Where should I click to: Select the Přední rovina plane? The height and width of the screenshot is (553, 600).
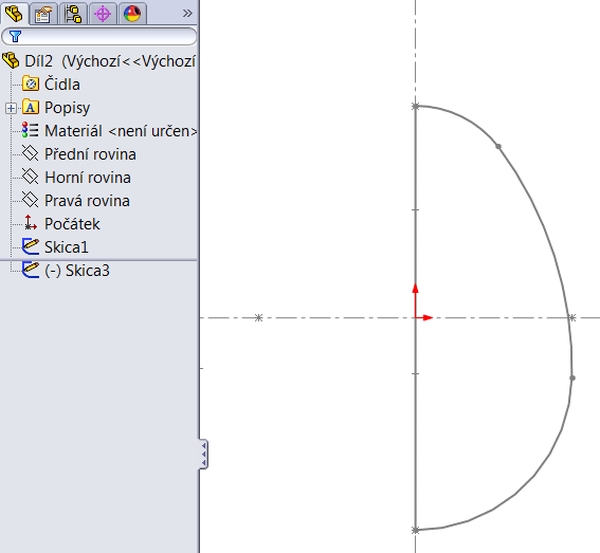[x=90, y=154]
